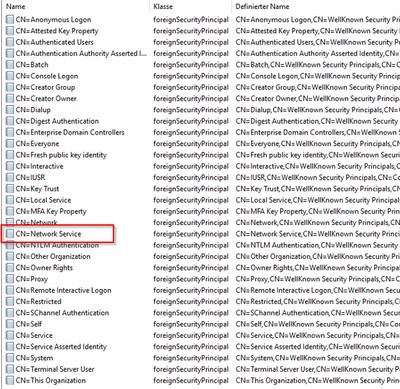The height and width of the screenshot is (389, 400).
Task: Select the CN=SChannel Authentication name entry
Action: pyautogui.click(x=62, y=313)
